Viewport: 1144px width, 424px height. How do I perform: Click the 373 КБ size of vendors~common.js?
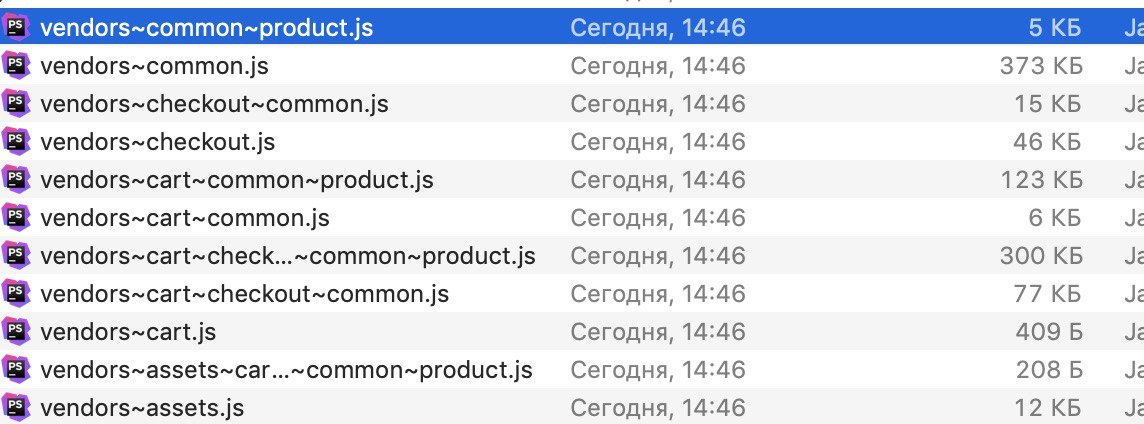pos(1041,66)
